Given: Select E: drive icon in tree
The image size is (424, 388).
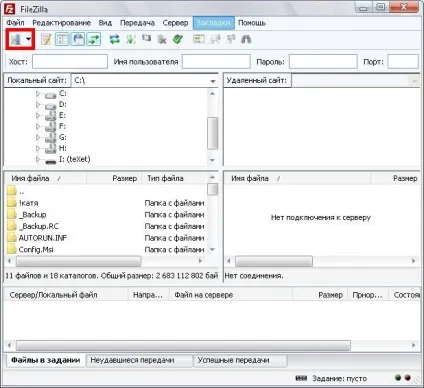Looking at the screenshot, I should (x=51, y=116).
